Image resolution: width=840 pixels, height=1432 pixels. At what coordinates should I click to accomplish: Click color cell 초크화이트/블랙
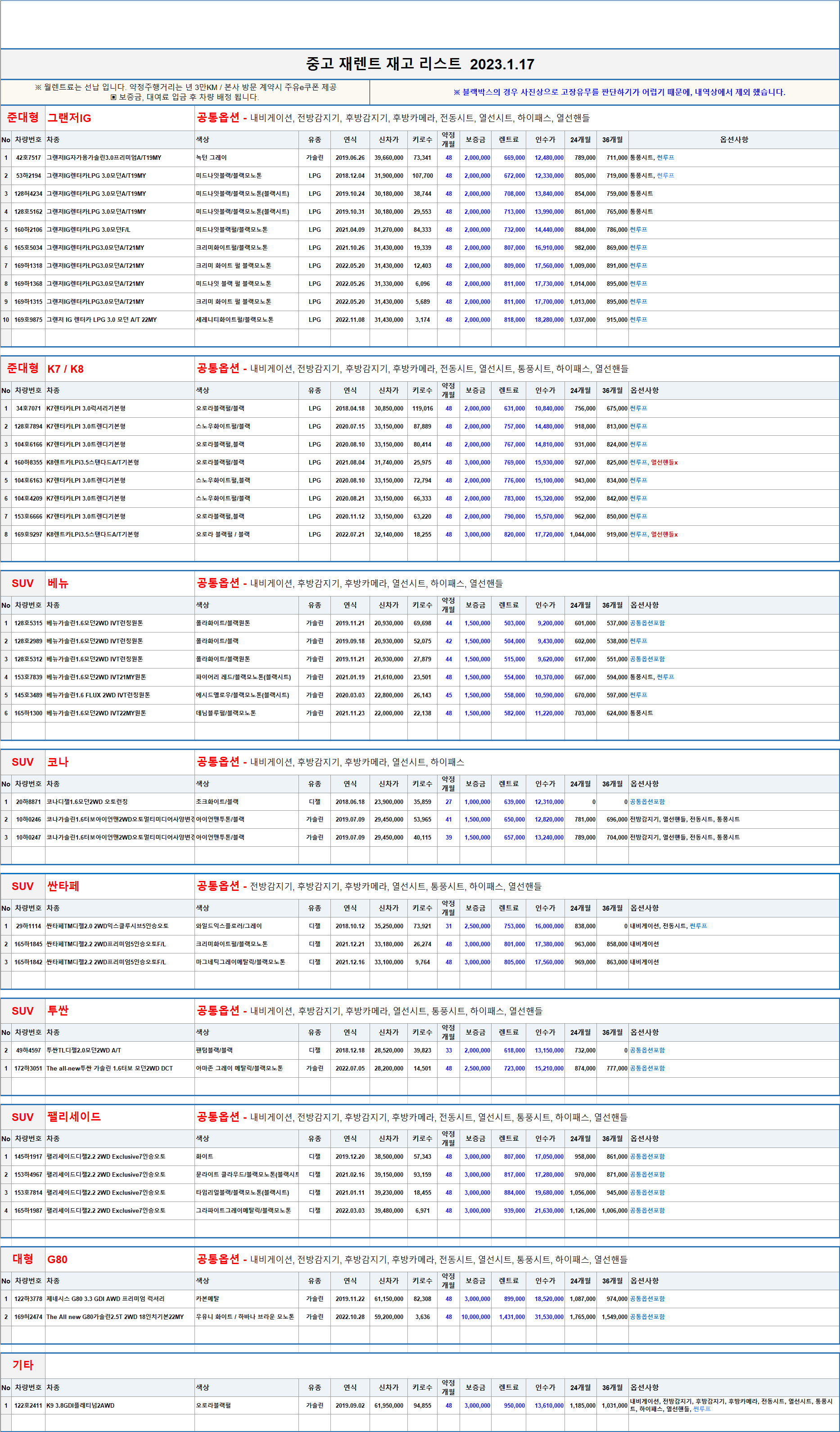click(x=217, y=802)
